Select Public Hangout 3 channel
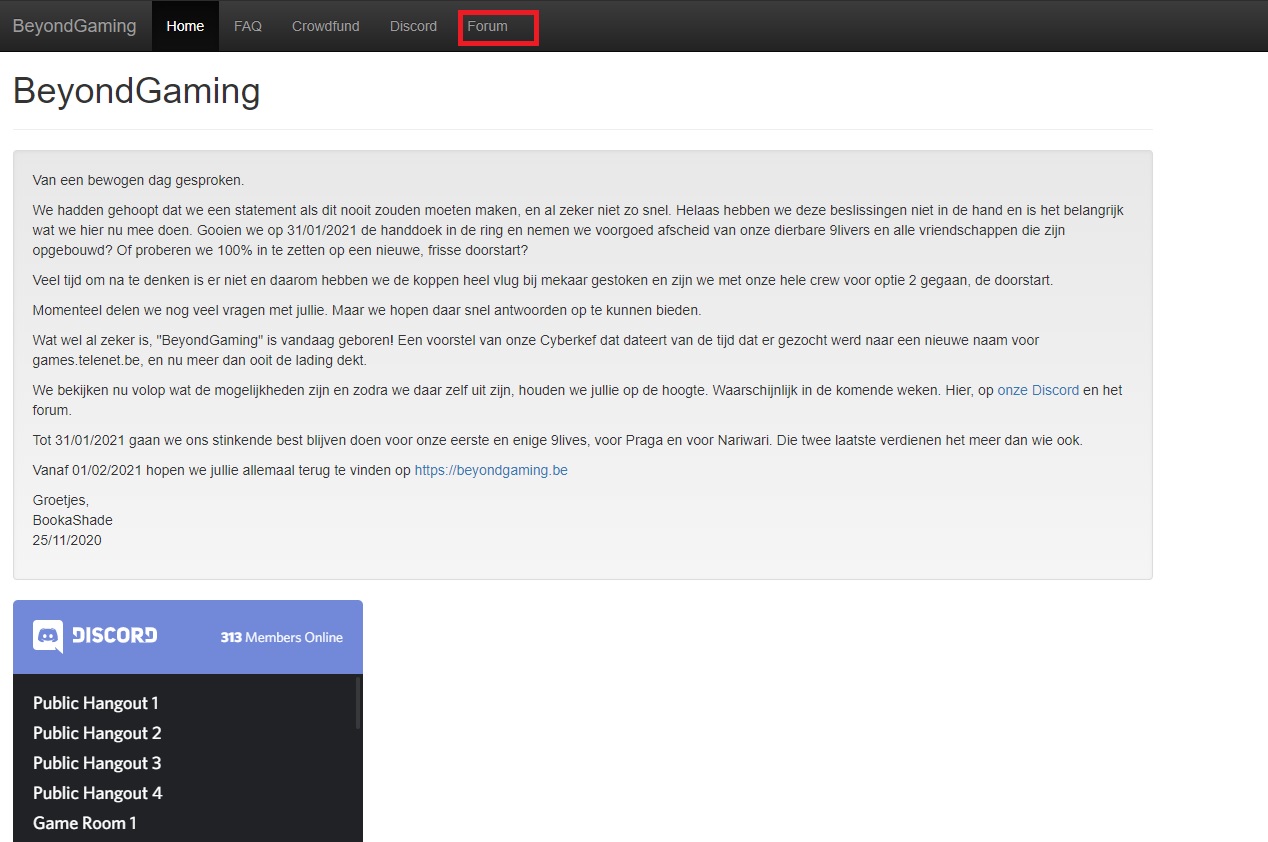 97,763
